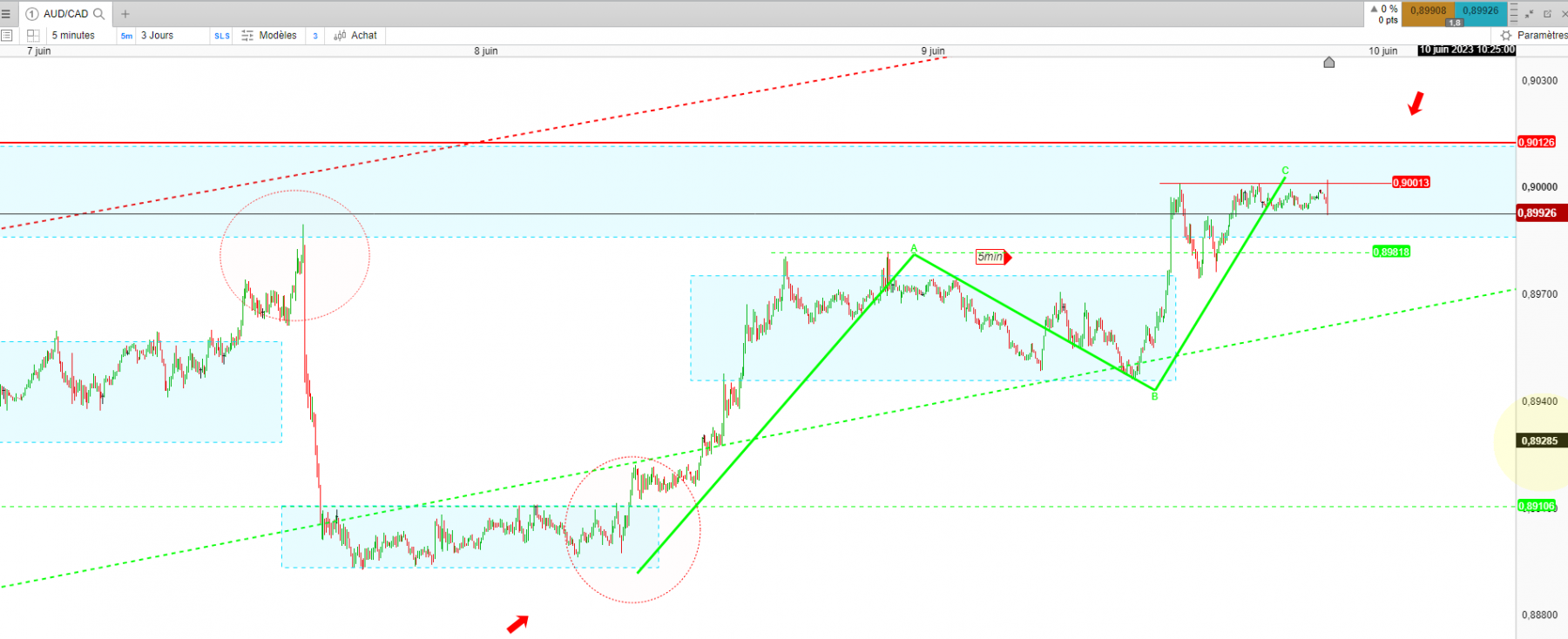Click the 10 juin 2023 10:25:00 date label
1568x639 pixels.
tap(1467, 50)
